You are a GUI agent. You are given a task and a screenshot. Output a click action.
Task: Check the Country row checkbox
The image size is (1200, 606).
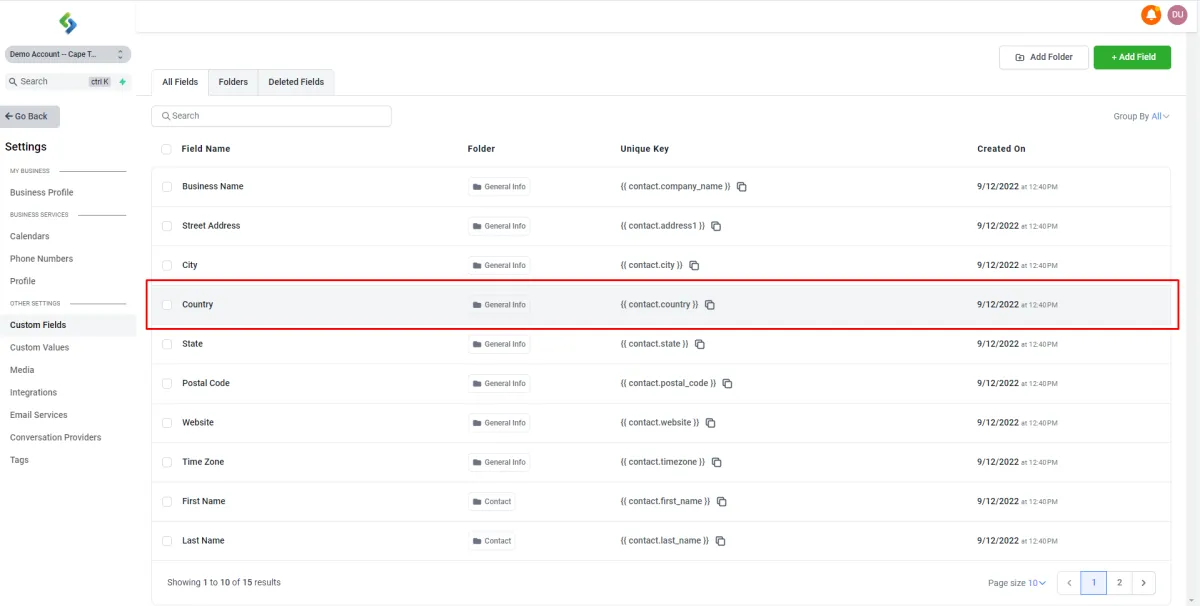167,305
